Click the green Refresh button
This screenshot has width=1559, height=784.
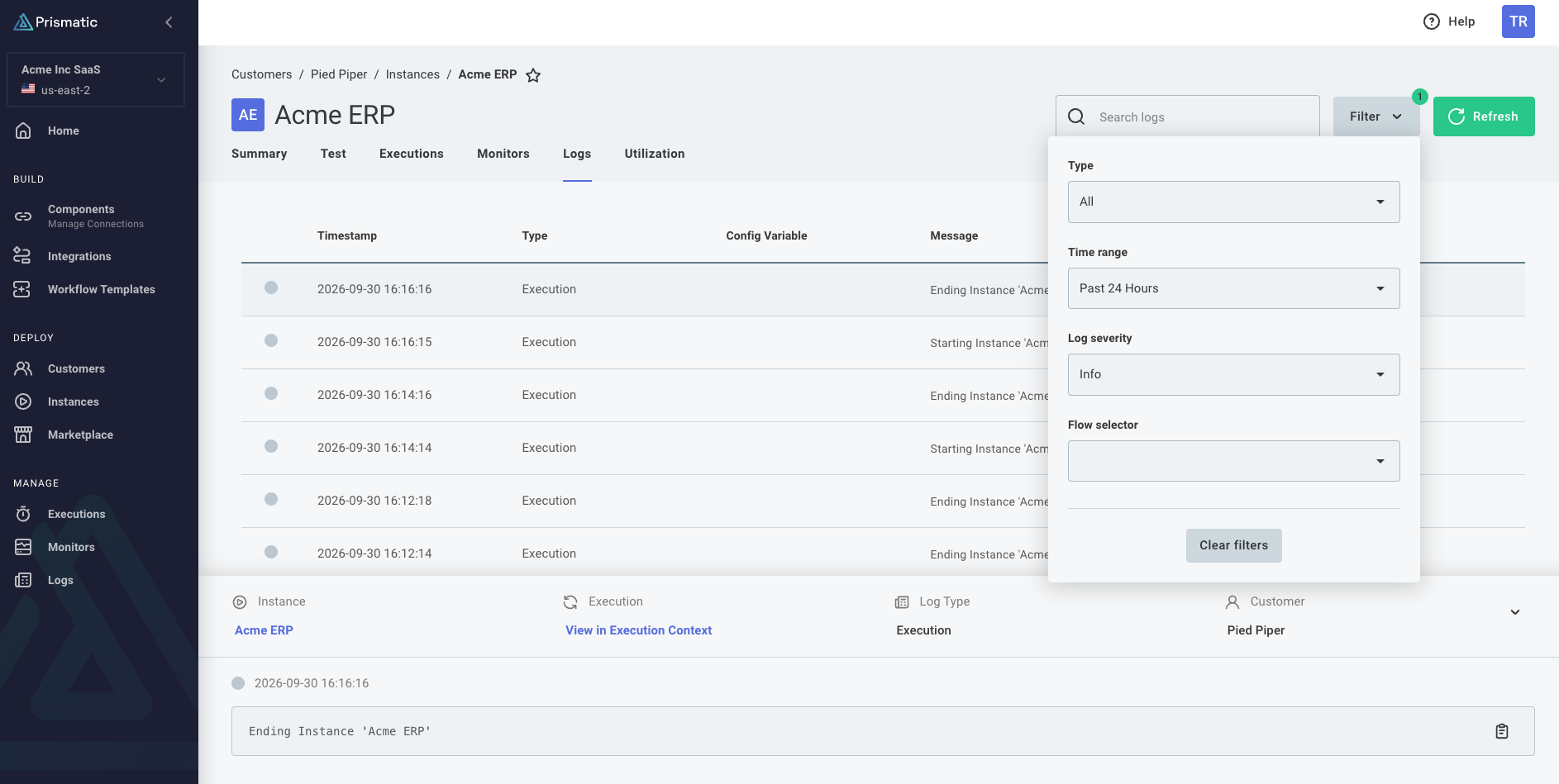(x=1484, y=116)
